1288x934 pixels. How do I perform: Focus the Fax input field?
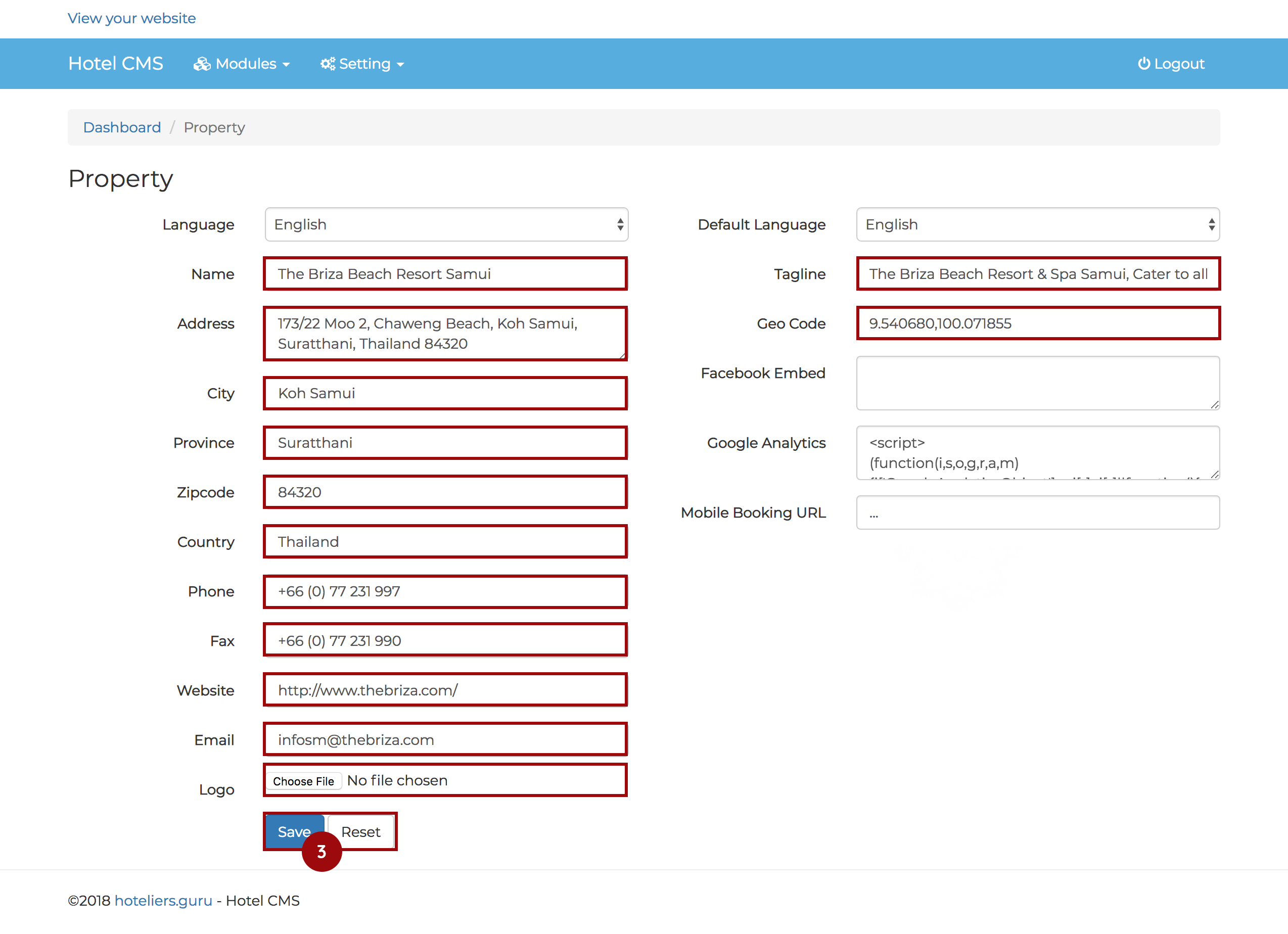pyautogui.click(x=445, y=640)
